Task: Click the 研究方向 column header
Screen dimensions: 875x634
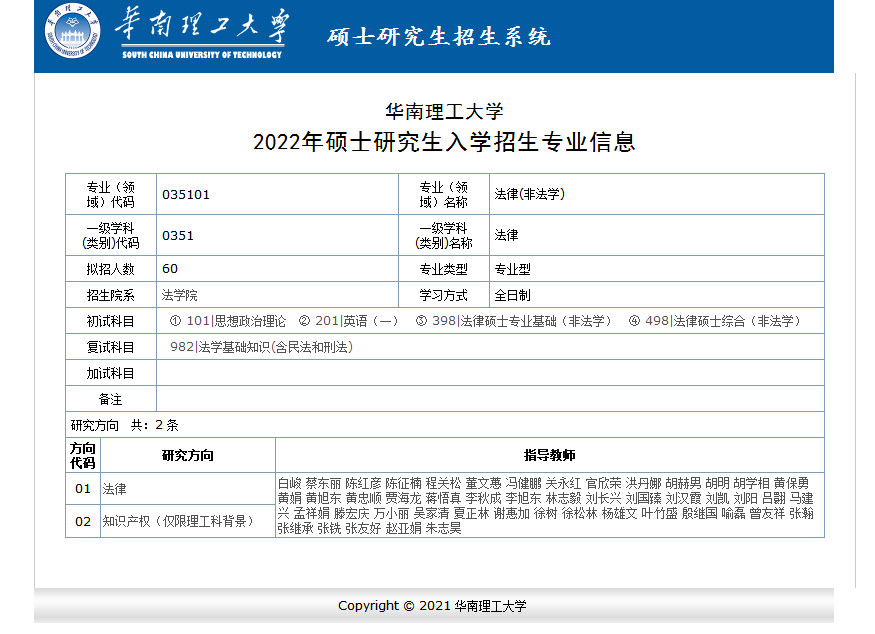Action: pos(188,455)
